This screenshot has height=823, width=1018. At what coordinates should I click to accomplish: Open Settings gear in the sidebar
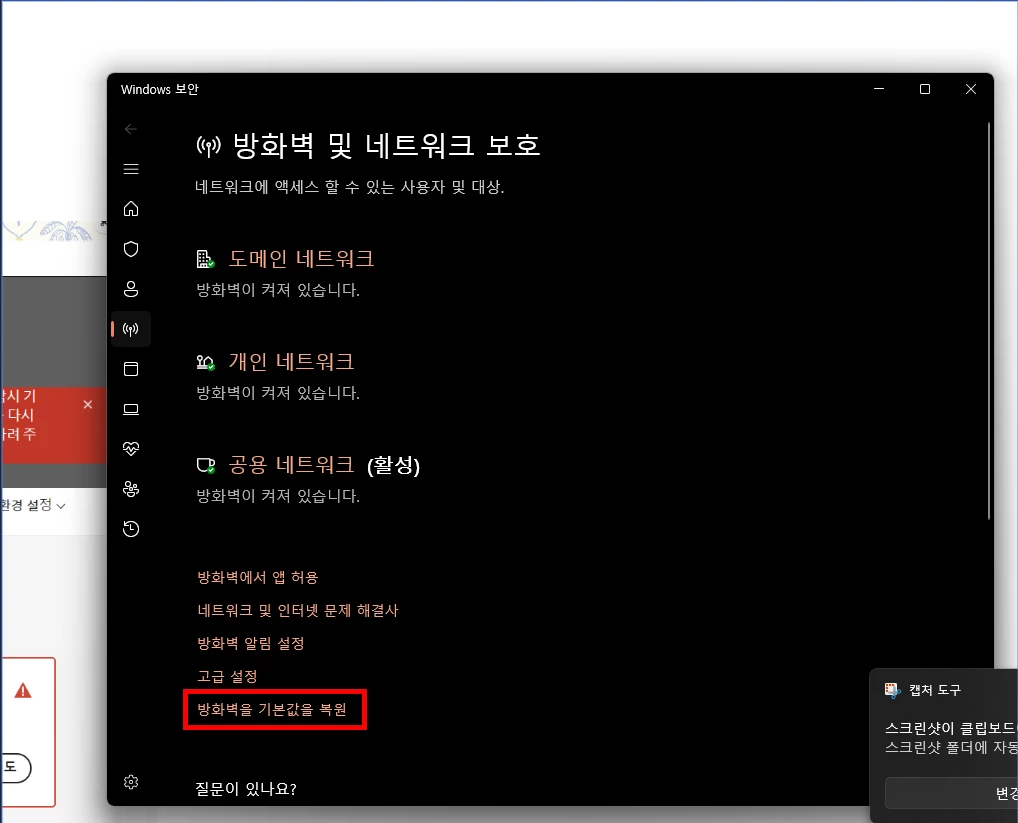point(130,782)
